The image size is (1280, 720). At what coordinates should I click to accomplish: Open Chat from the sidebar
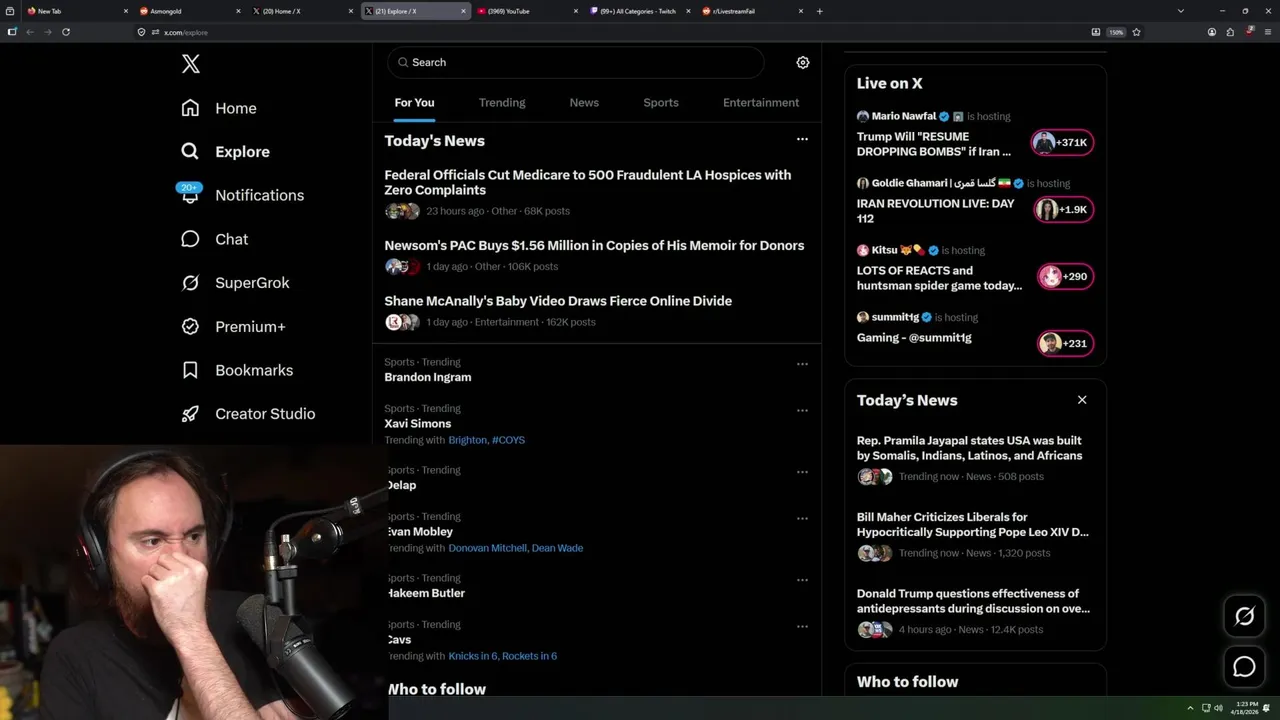click(x=214, y=239)
